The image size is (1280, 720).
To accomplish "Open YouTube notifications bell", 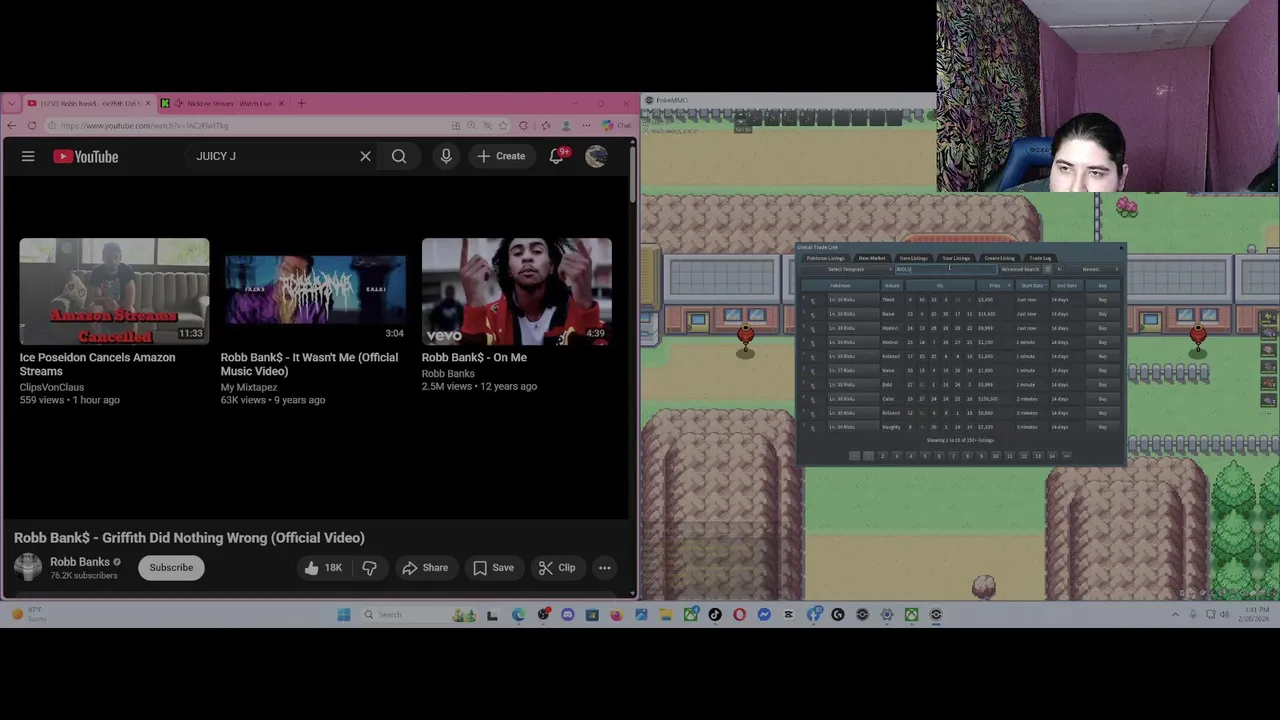I will 557,156.
